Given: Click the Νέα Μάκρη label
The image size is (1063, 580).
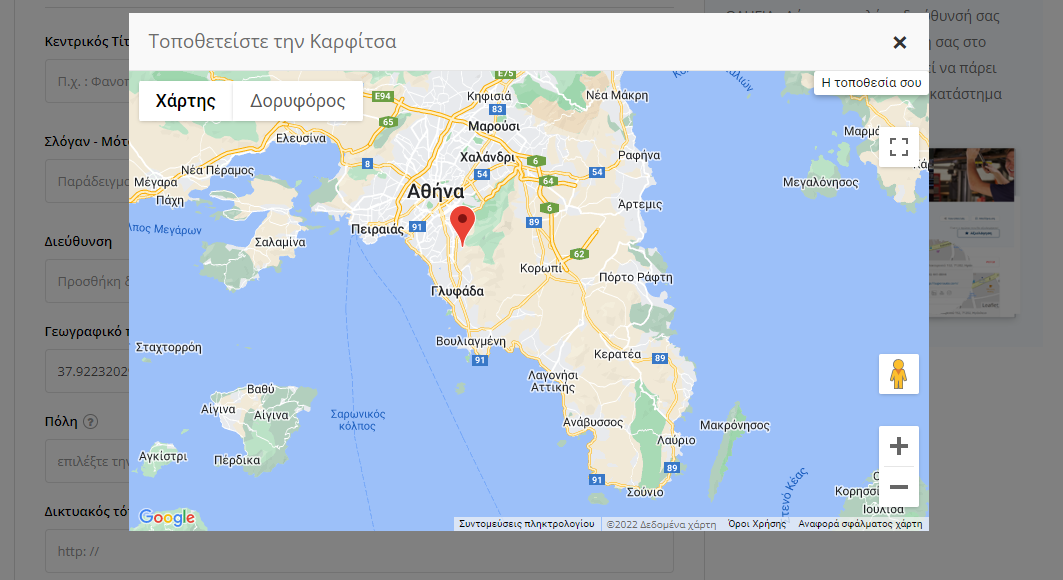Looking at the screenshot, I should 617,96.
